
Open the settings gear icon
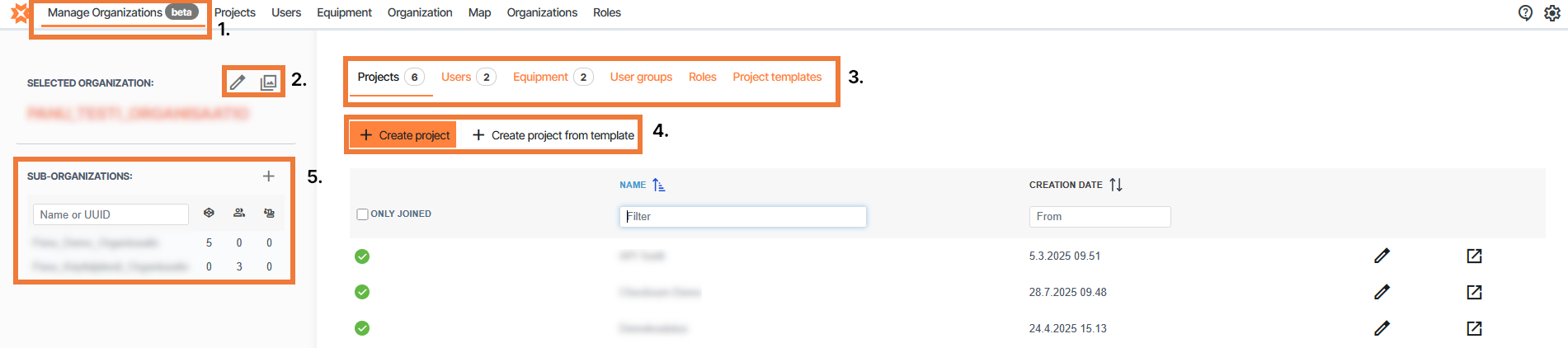tap(1552, 12)
